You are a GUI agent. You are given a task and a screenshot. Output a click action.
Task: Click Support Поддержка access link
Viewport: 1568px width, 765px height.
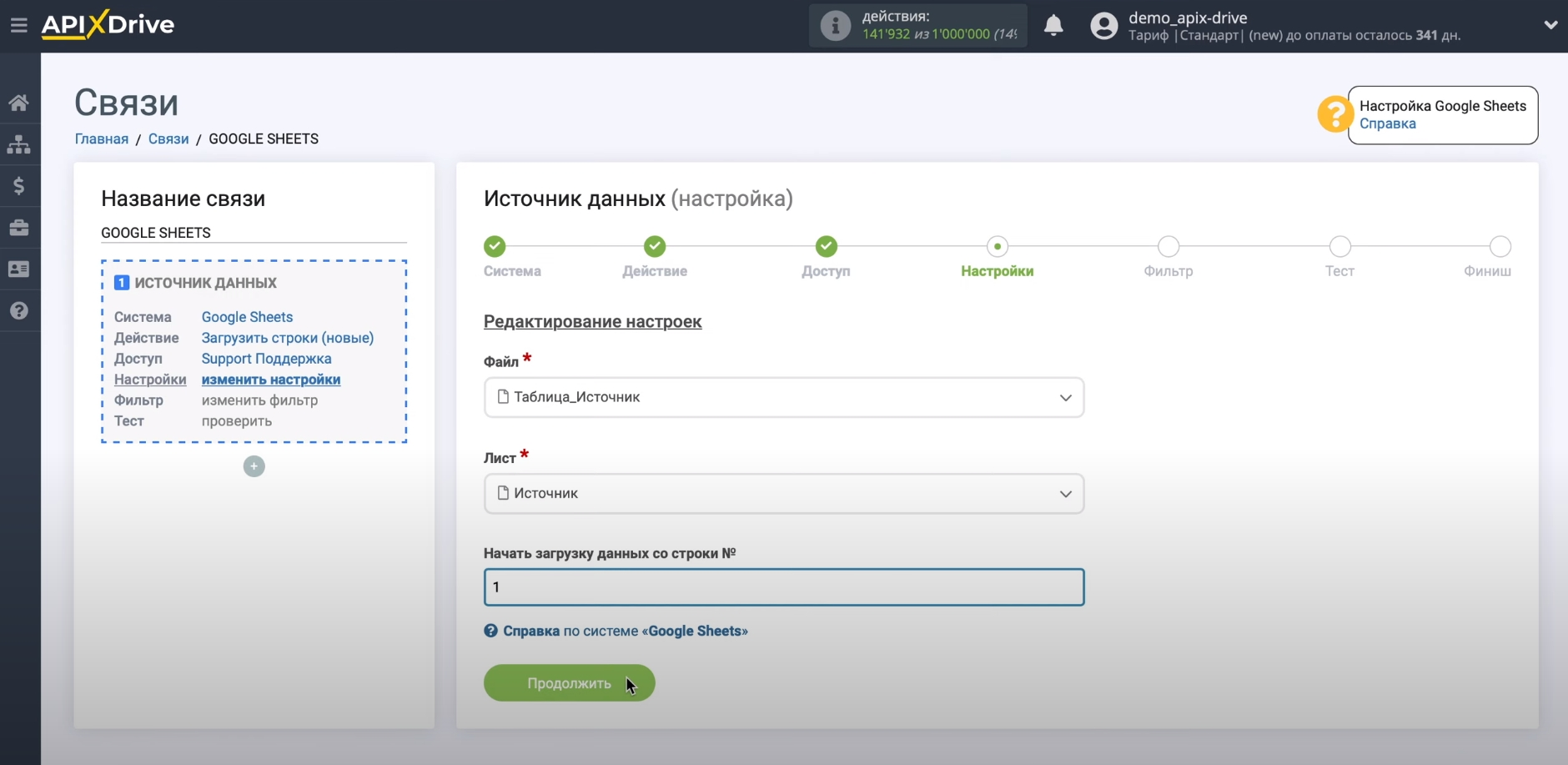tap(266, 359)
